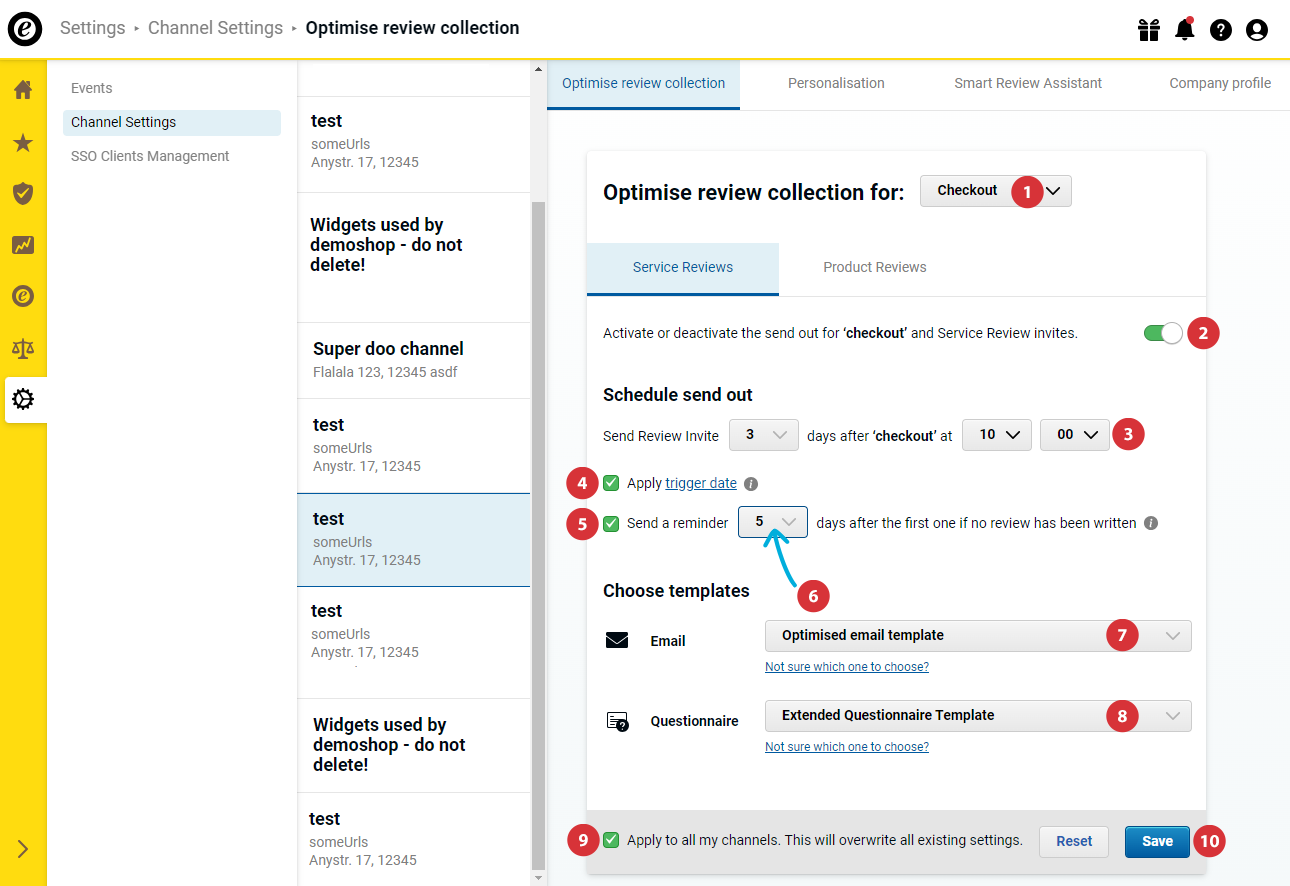Click the Reset button
1290x886 pixels.
point(1074,842)
